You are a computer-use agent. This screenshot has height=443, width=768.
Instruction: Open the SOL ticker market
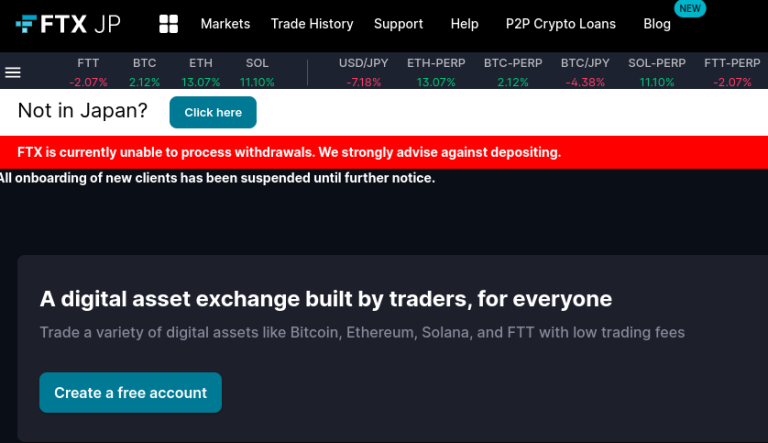[257, 72]
